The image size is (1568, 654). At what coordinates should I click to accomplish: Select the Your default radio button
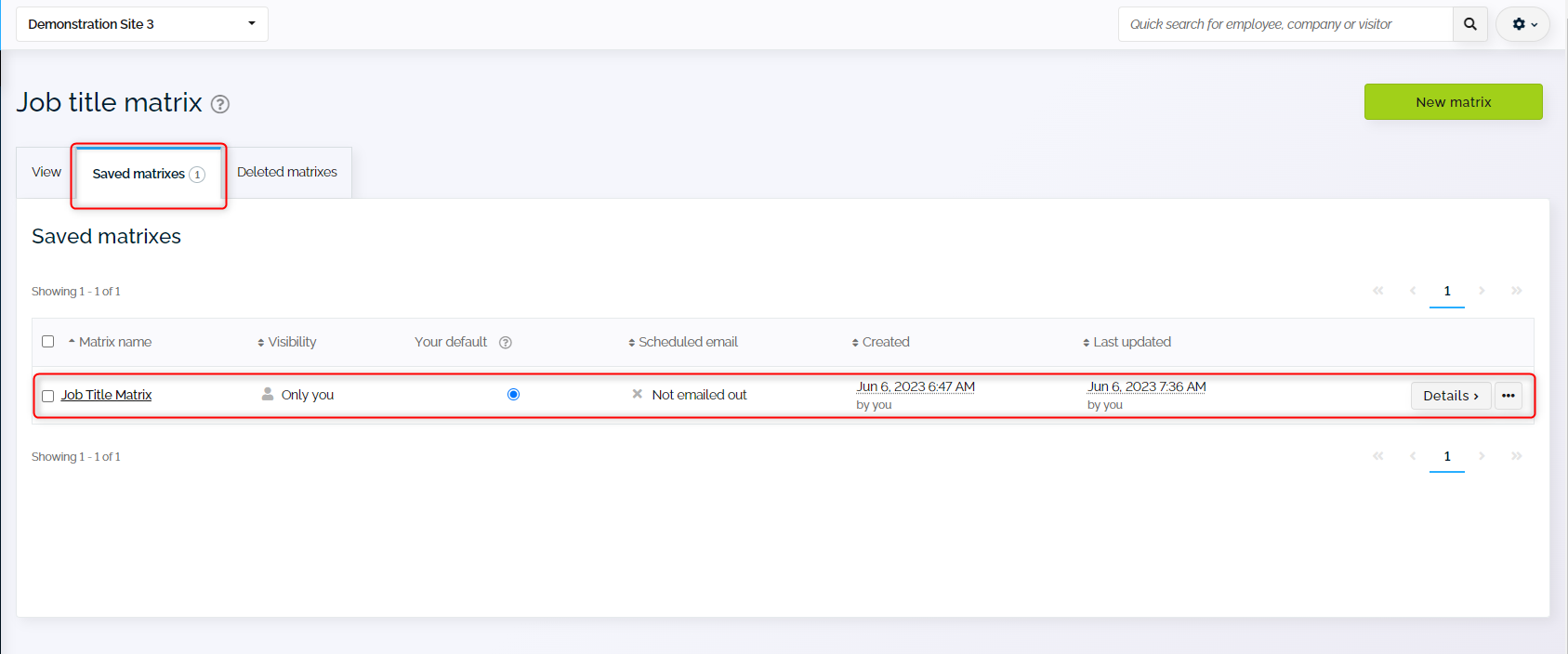pyautogui.click(x=513, y=395)
